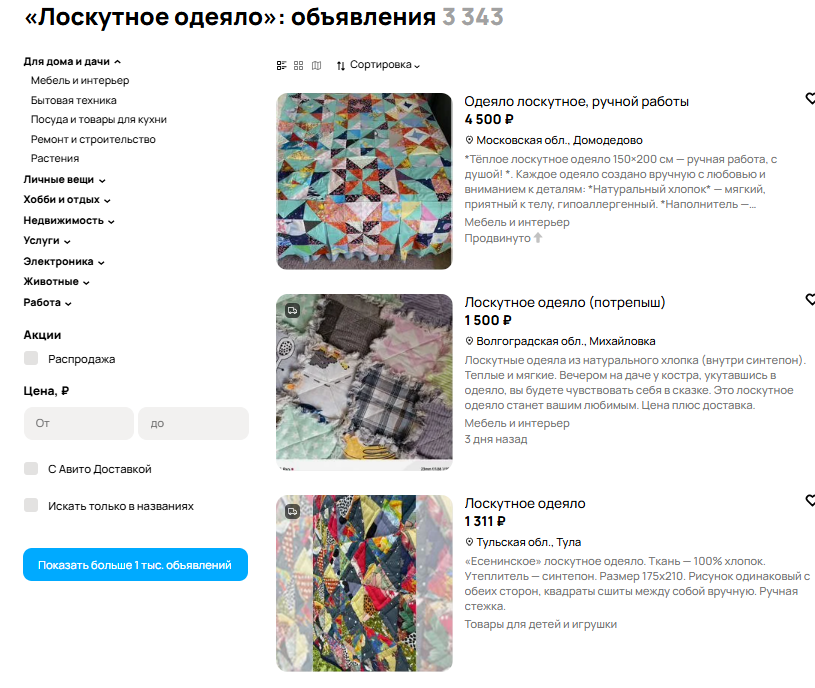The height and width of the screenshot is (688, 815).
Task: Open the Сортировка dropdown
Action: (378, 65)
